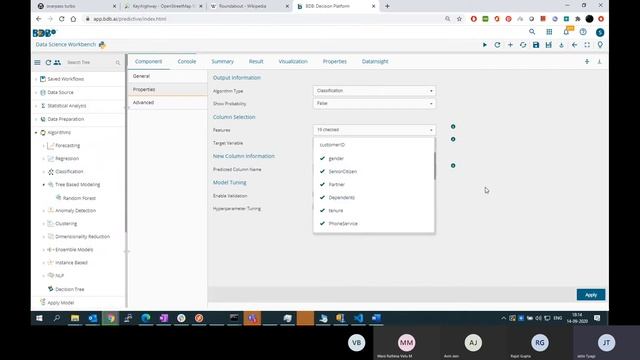This screenshot has height=360, width=640.
Task: Open the Algorithm Type dropdown
Action: (x=374, y=91)
